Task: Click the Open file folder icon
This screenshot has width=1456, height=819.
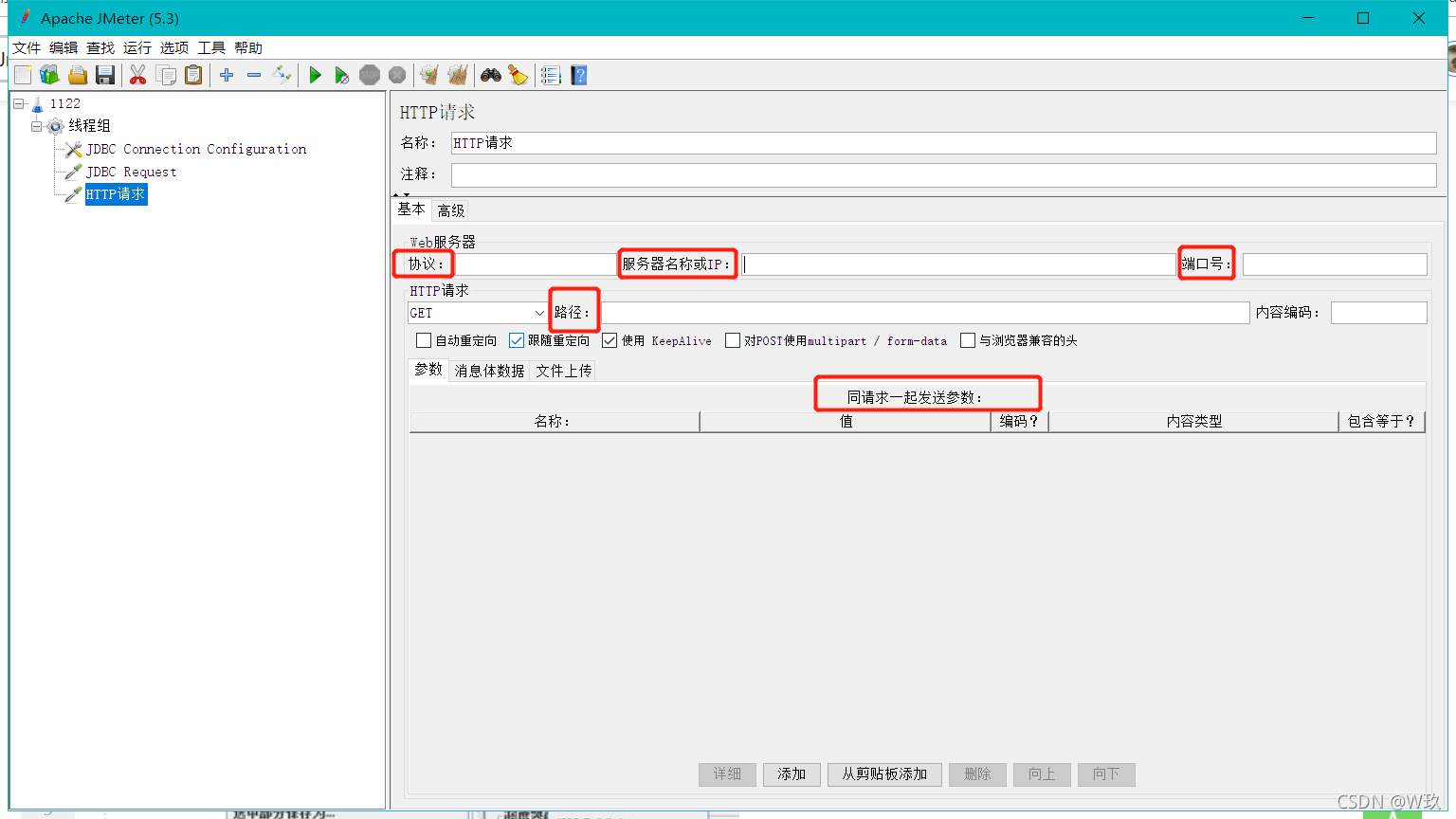Action: point(78,75)
